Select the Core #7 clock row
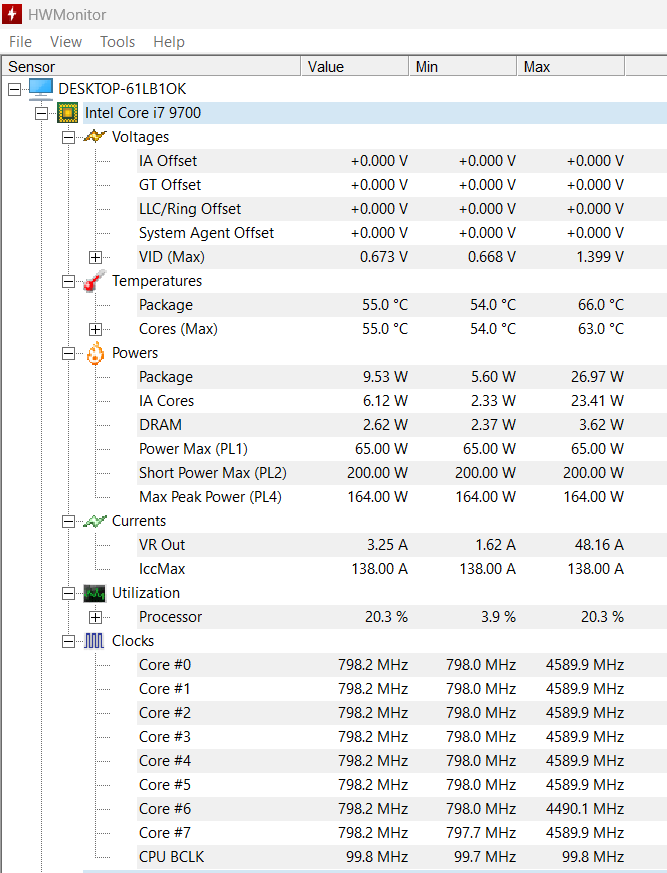The image size is (667, 873). click(403, 832)
